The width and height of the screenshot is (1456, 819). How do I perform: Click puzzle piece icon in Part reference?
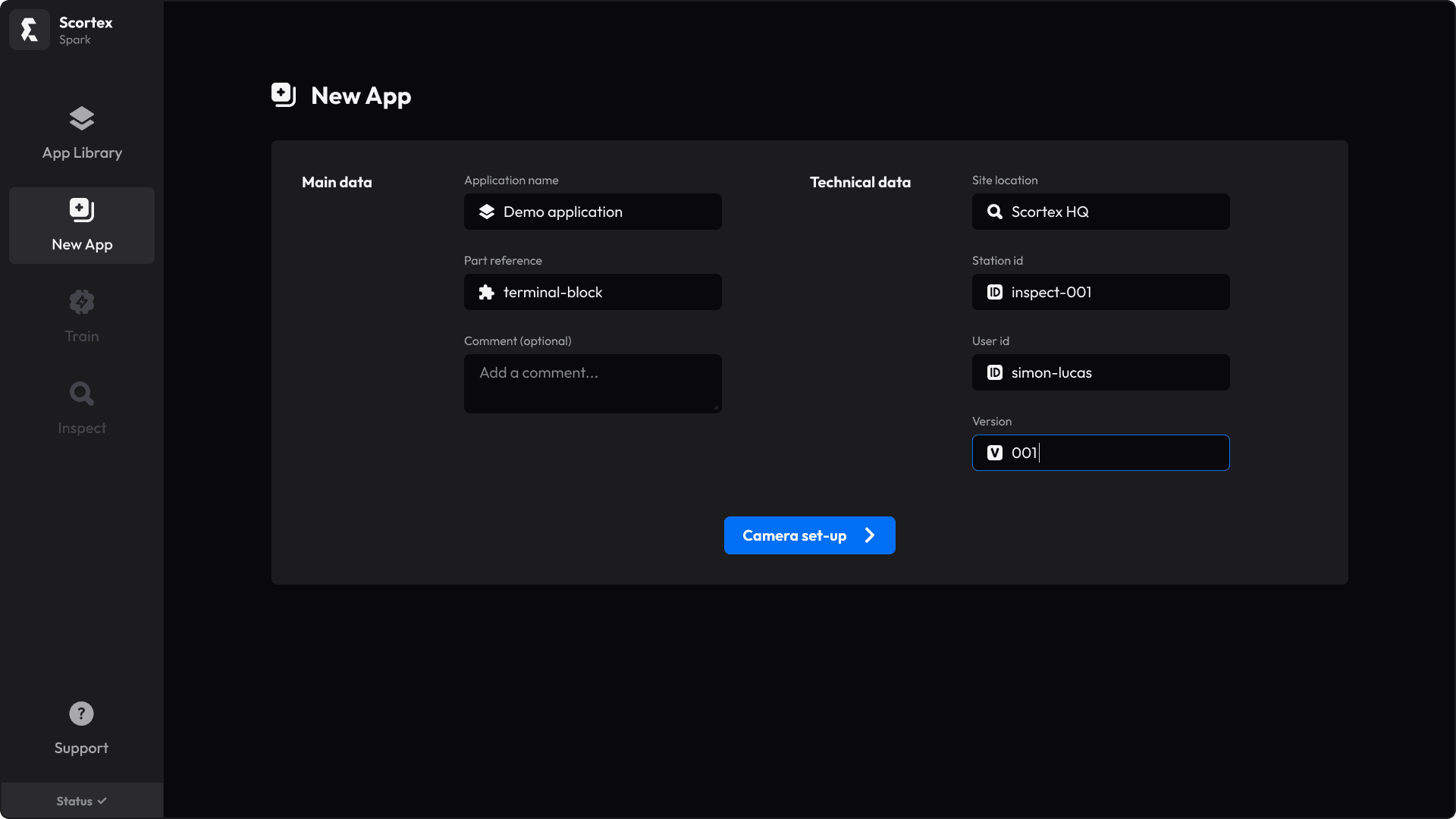[x=487, y=293]
